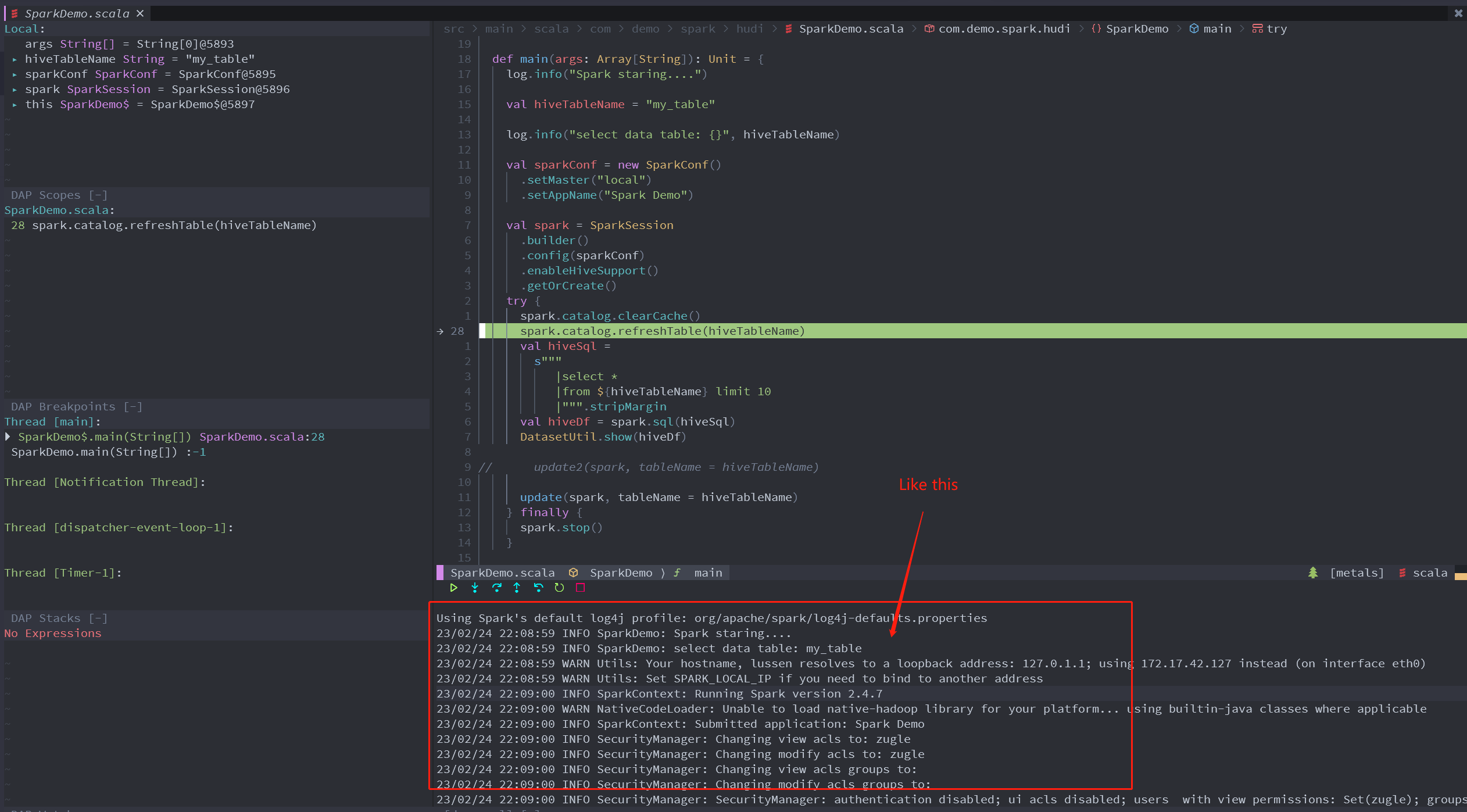Step into with the down-arrow debug icon
Image resolution: width=1467 pixels, height=812 pixels.
click(x=475, y=588)
